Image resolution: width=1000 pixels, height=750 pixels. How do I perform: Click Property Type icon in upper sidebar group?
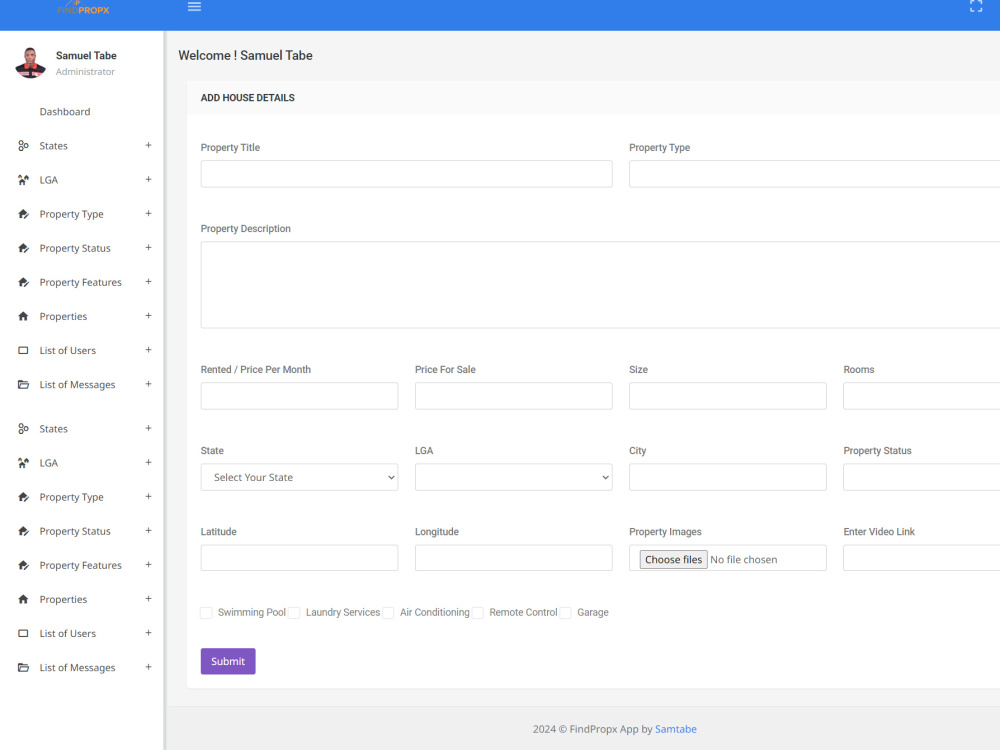point(24,214)
